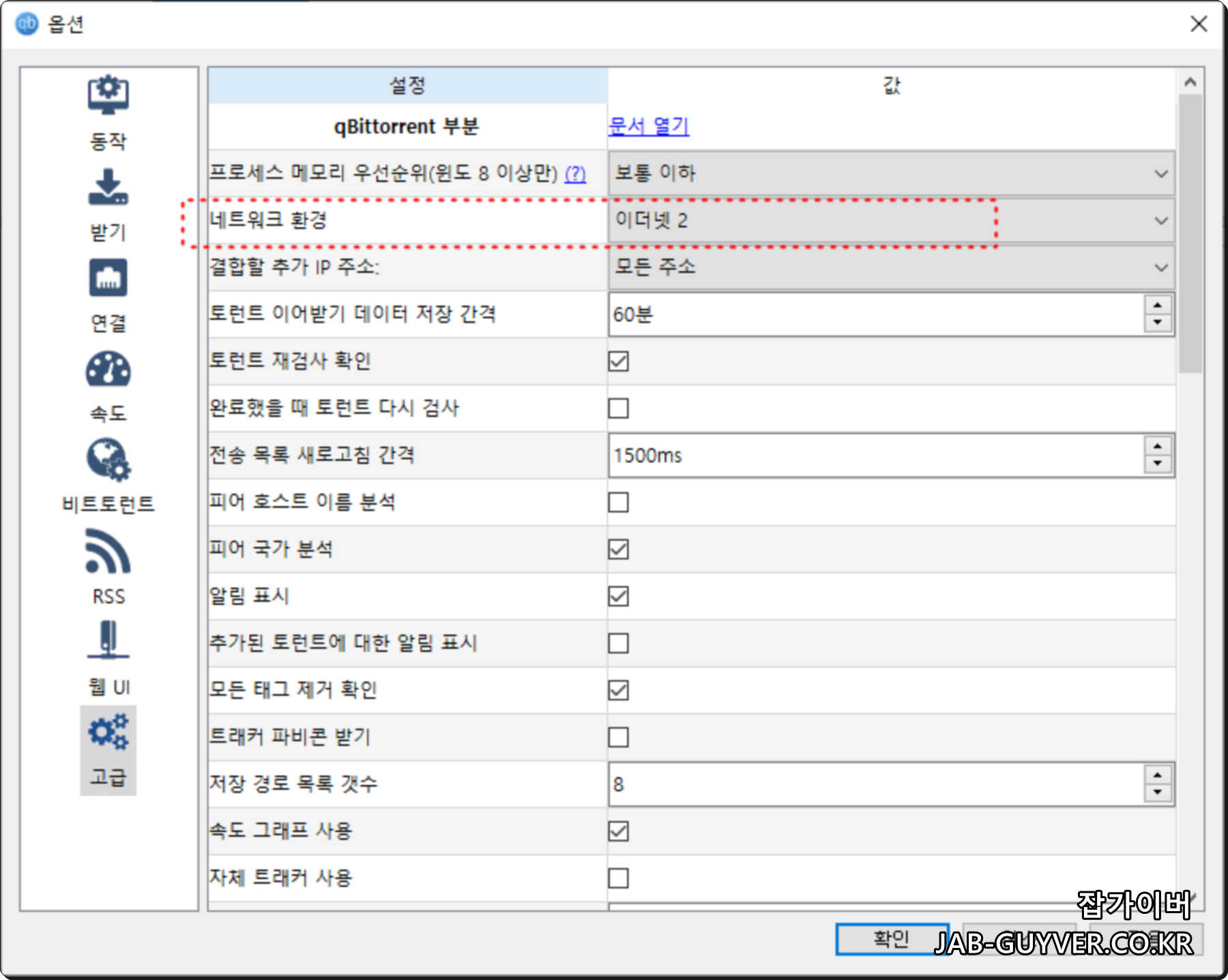Select the 토런트 이어받기 데이터 저장 간격 label
Image resolution: width=1228 pixels, height=980 pixels.
[352, 314]
